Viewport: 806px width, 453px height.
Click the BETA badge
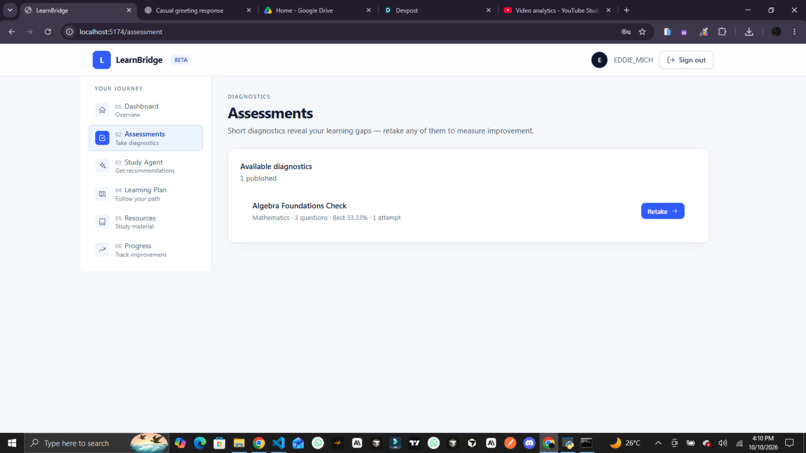181,60
